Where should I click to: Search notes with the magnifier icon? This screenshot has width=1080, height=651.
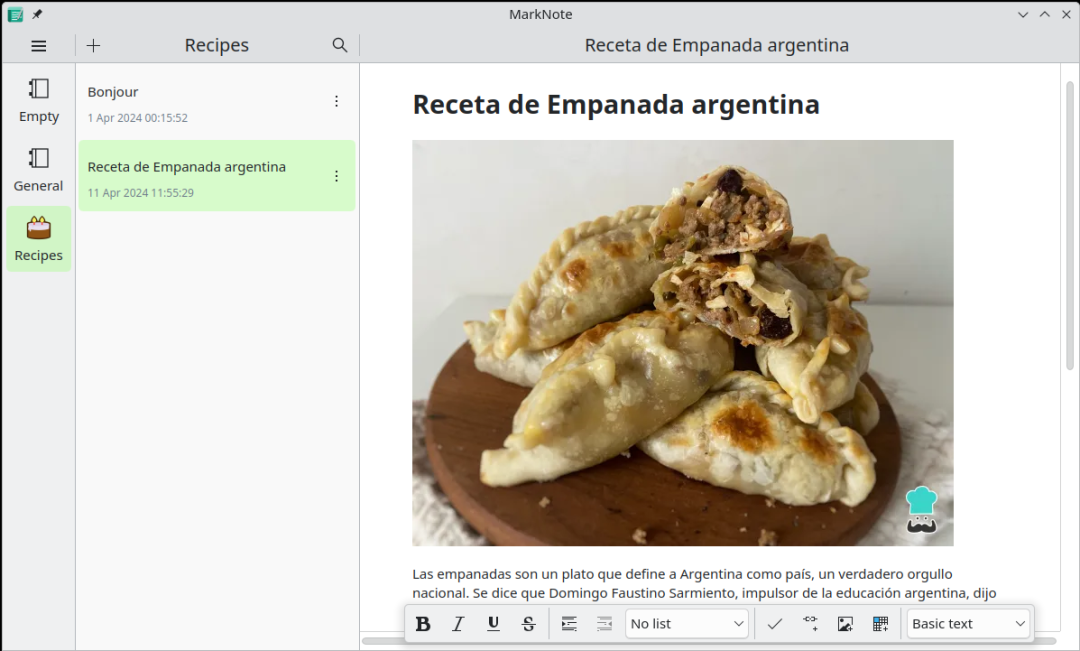pos(340,46)
